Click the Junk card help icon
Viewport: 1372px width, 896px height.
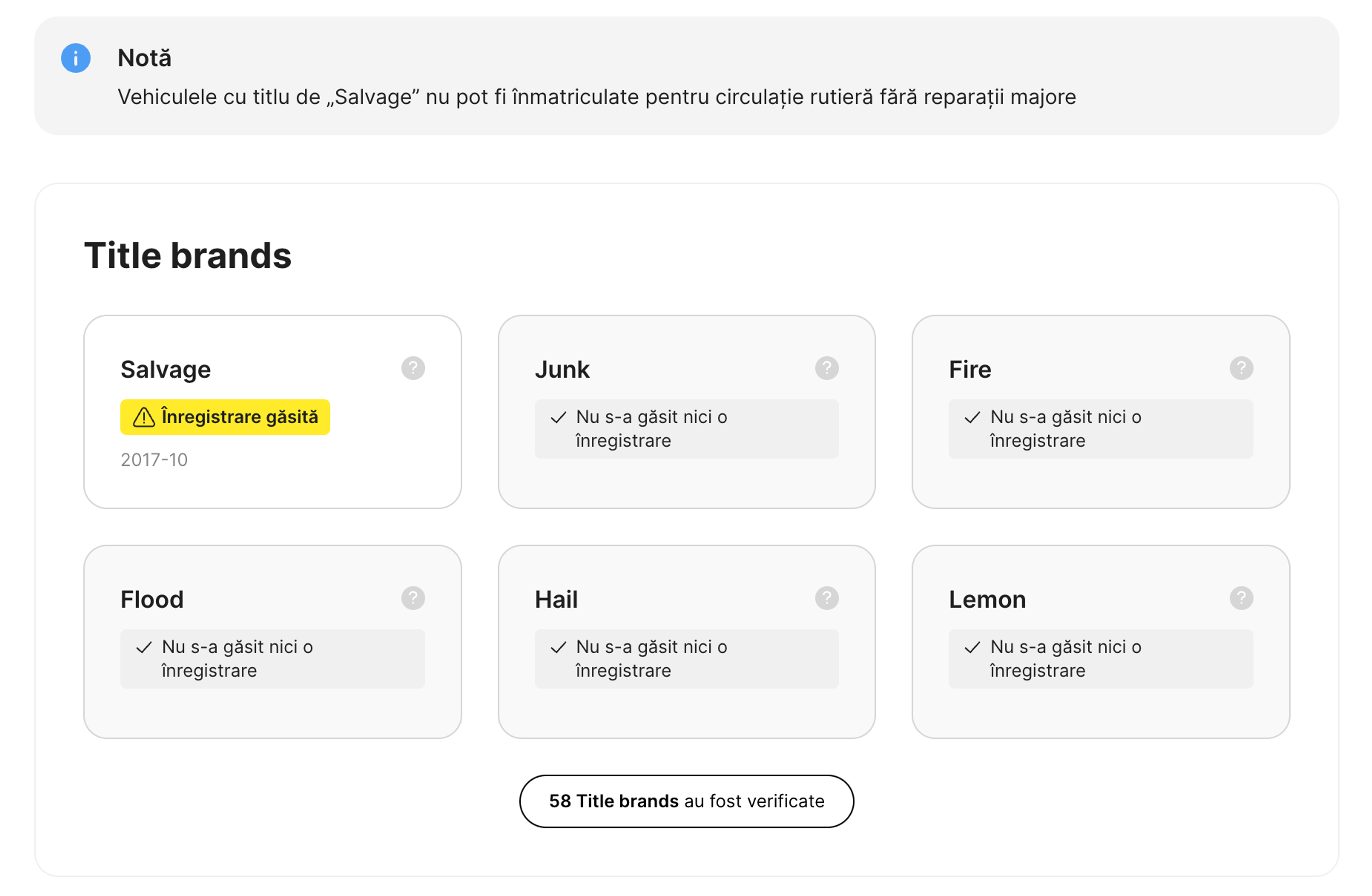827,368
